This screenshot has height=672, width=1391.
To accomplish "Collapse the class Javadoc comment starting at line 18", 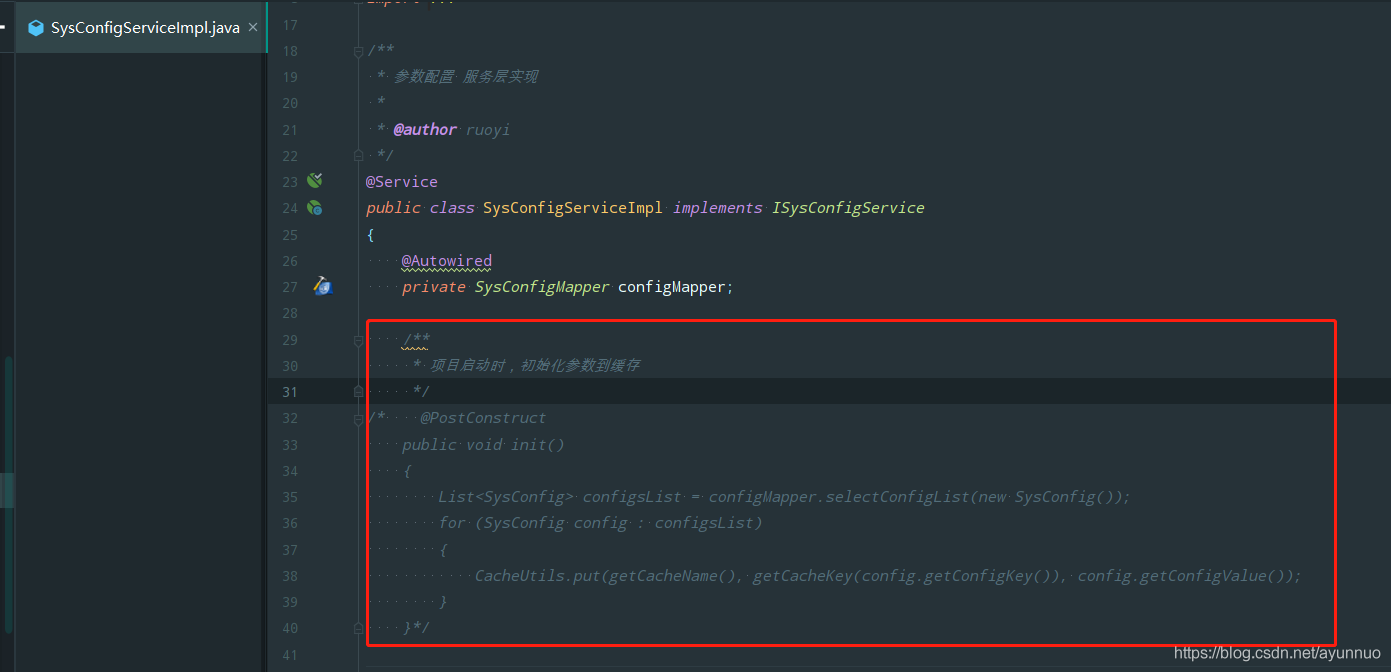I will 359,51.
